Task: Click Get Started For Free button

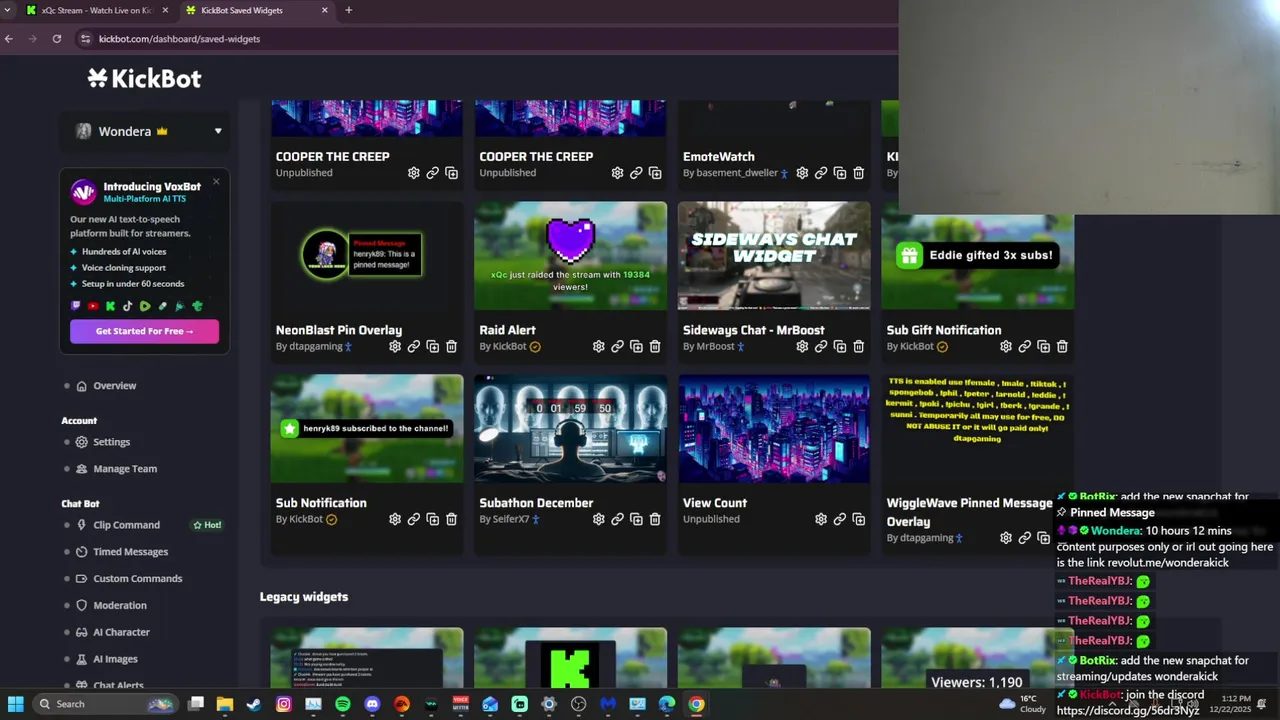Action: pyautogui.click(x=144, y=331)
